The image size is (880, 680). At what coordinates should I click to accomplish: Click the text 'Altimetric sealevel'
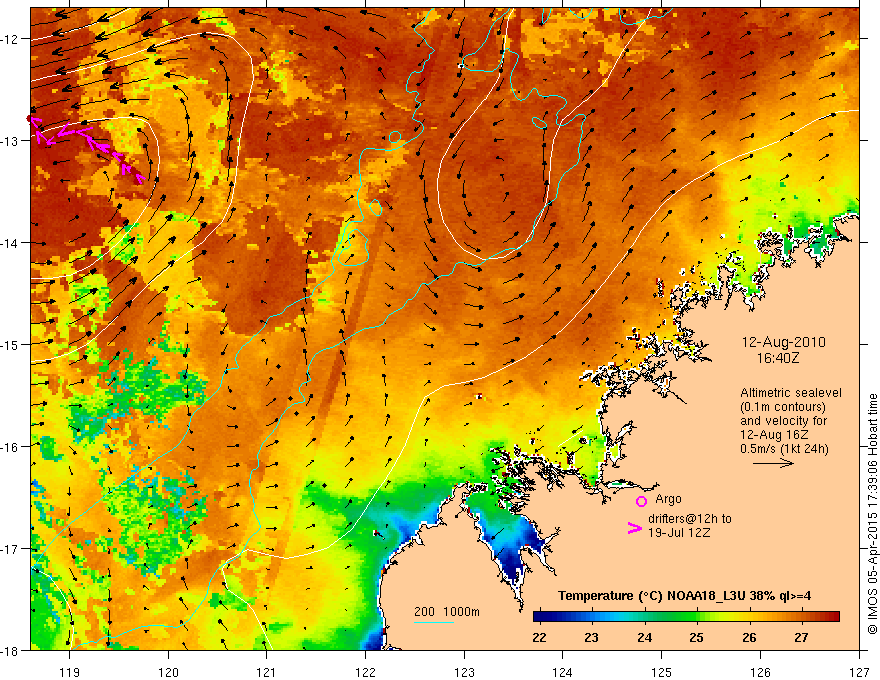(x=791, y=393)
